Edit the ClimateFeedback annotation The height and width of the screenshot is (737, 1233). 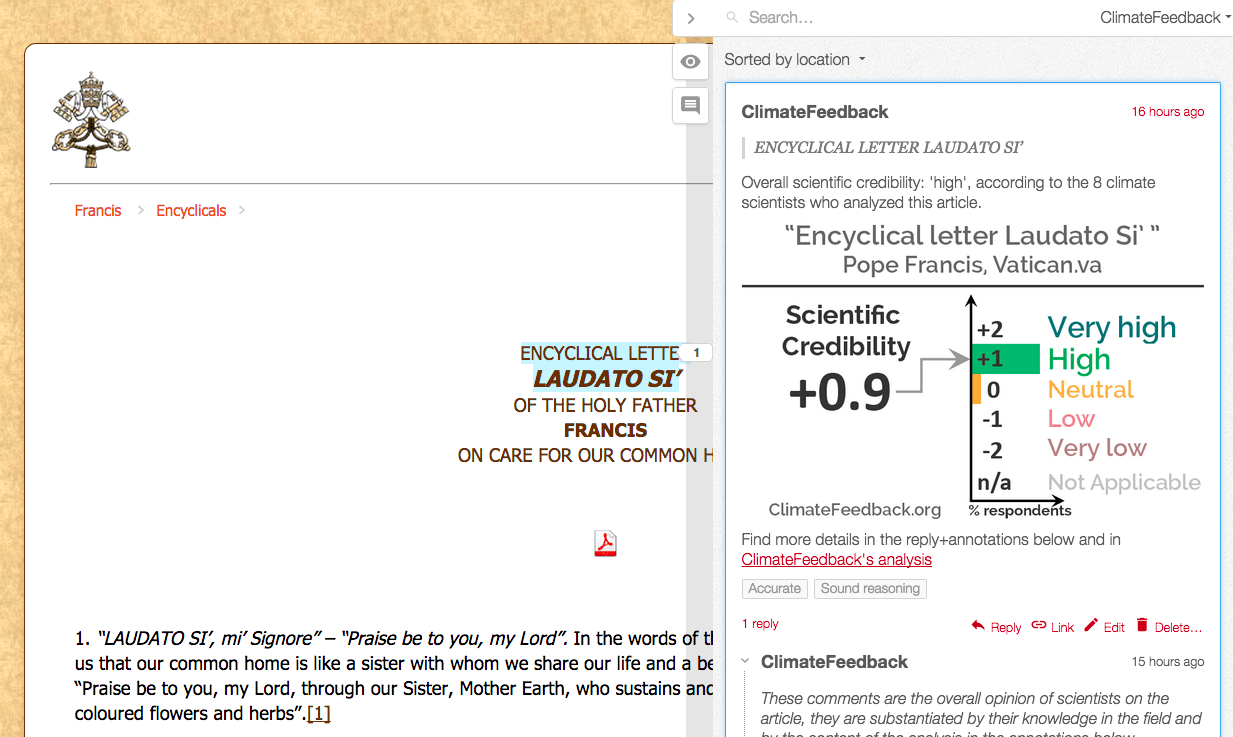[1105, 627]
